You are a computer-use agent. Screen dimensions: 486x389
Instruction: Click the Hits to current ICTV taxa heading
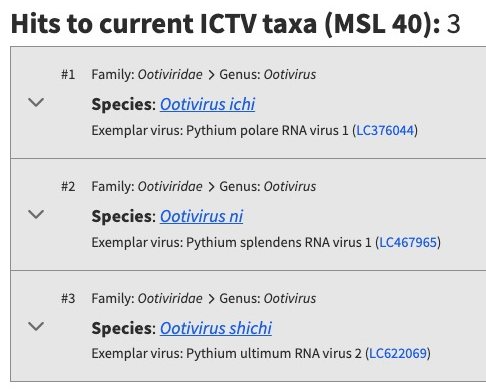click(x=236, y=24)
